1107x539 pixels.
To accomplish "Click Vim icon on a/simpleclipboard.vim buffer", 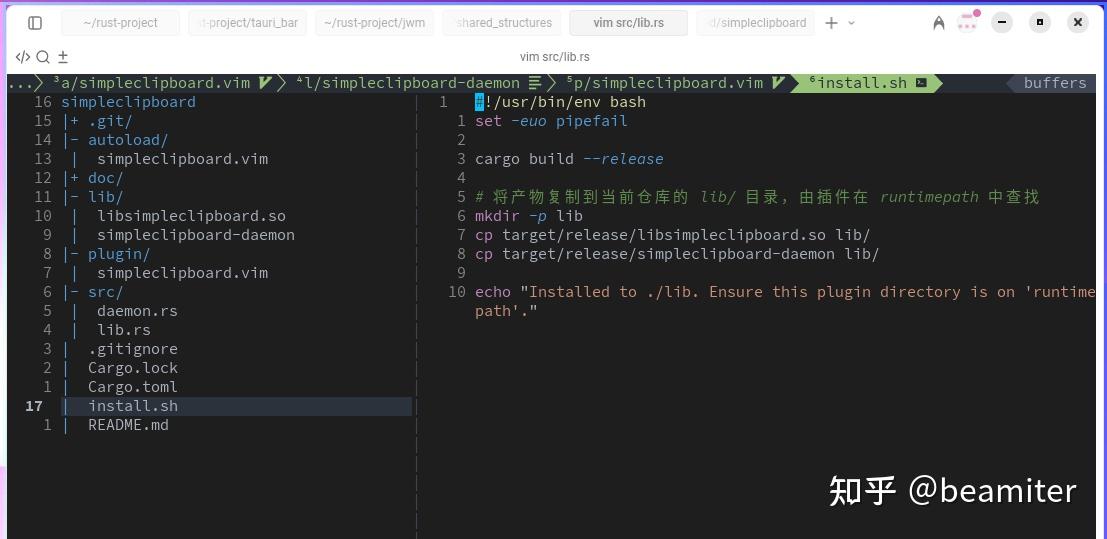I will click(x=265, y=83).
